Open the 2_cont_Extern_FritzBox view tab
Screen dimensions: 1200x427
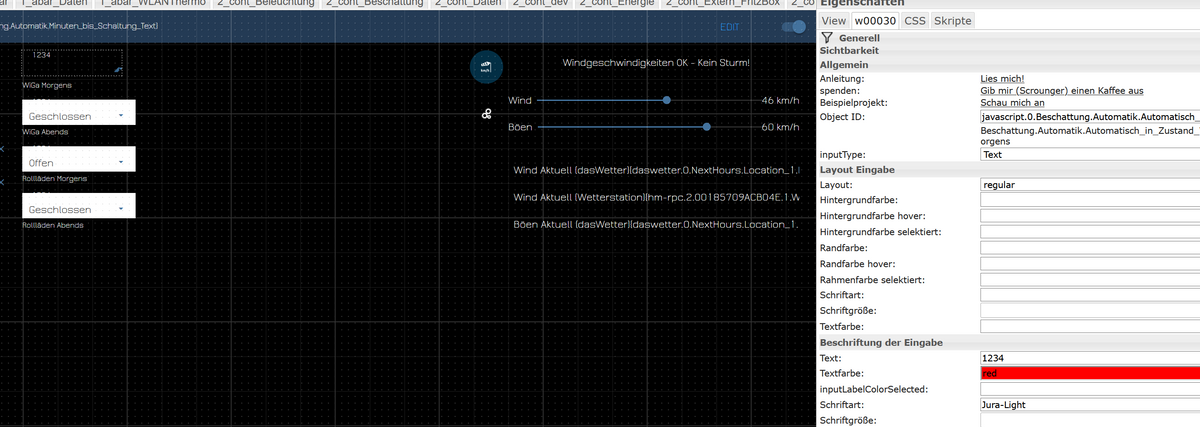coord(722,4)
